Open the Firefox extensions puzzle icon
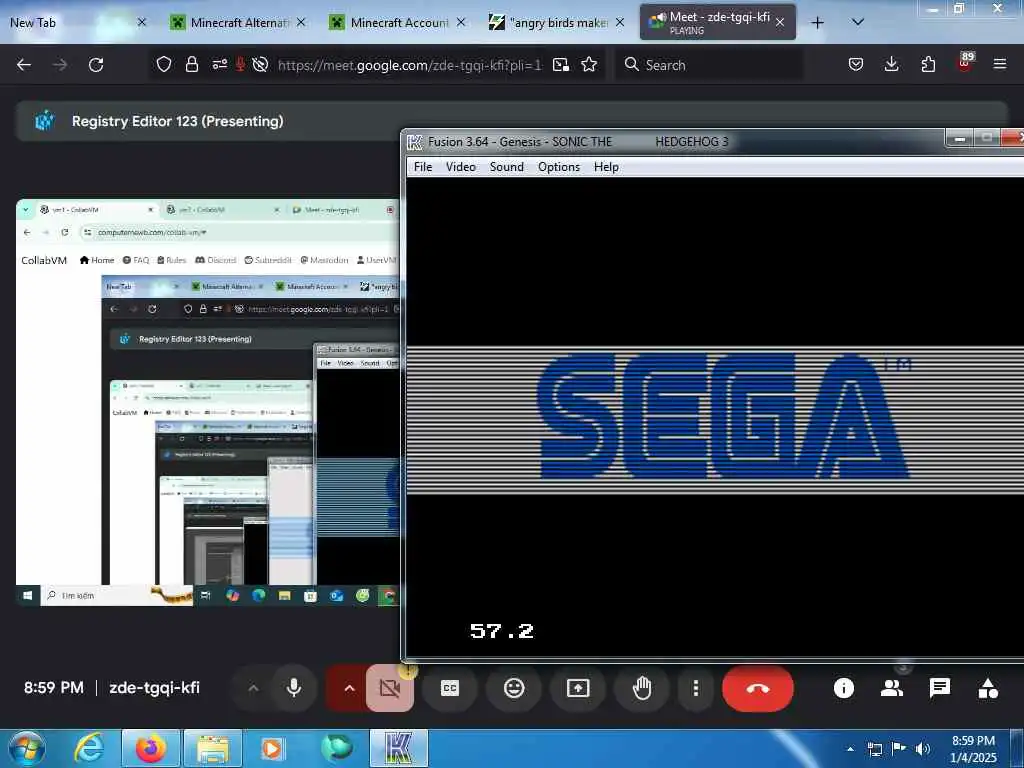This screenshot has width=1024, height=768. pyautogui.click(x=928, y=64)
